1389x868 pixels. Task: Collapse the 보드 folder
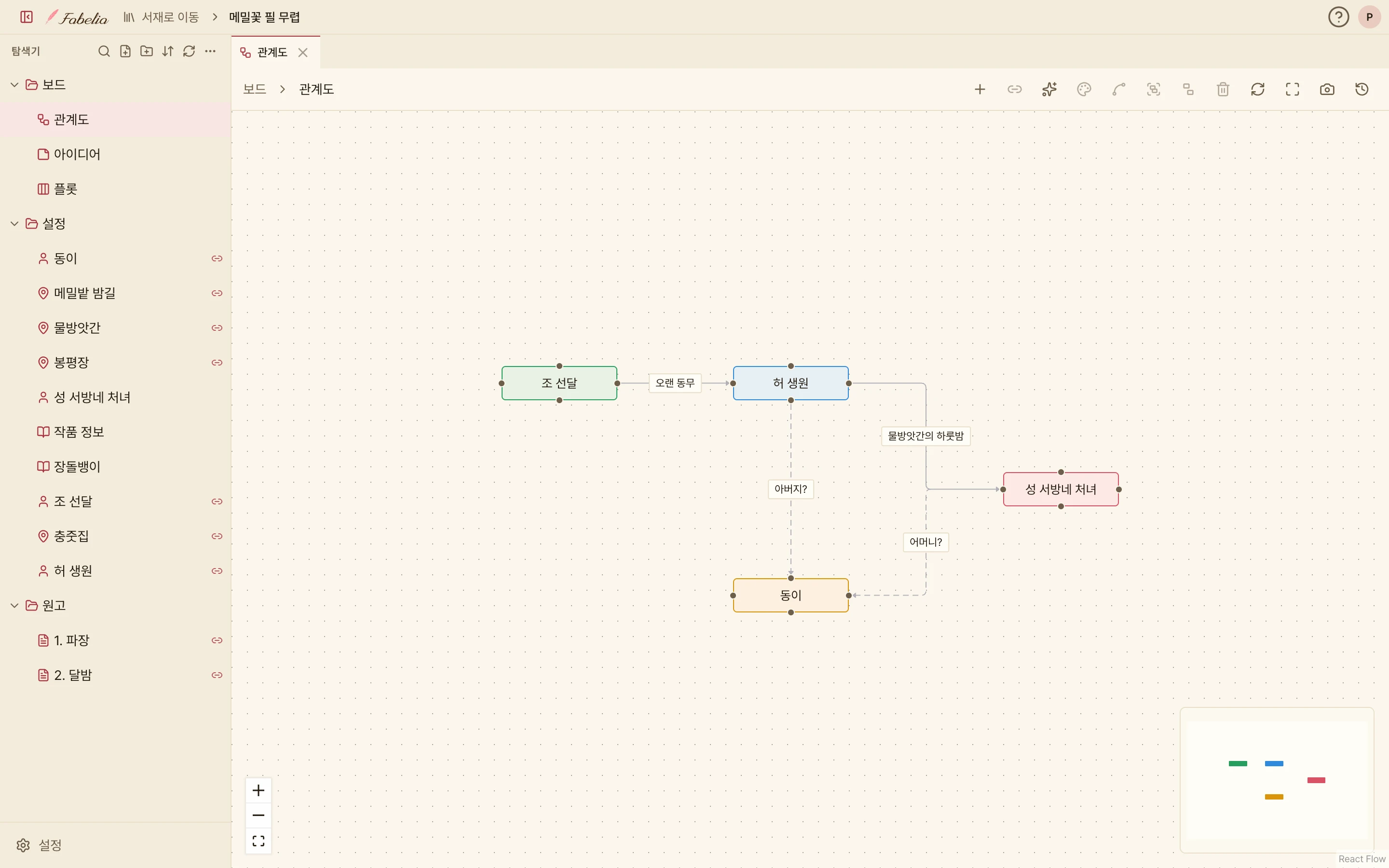[14, 85]
